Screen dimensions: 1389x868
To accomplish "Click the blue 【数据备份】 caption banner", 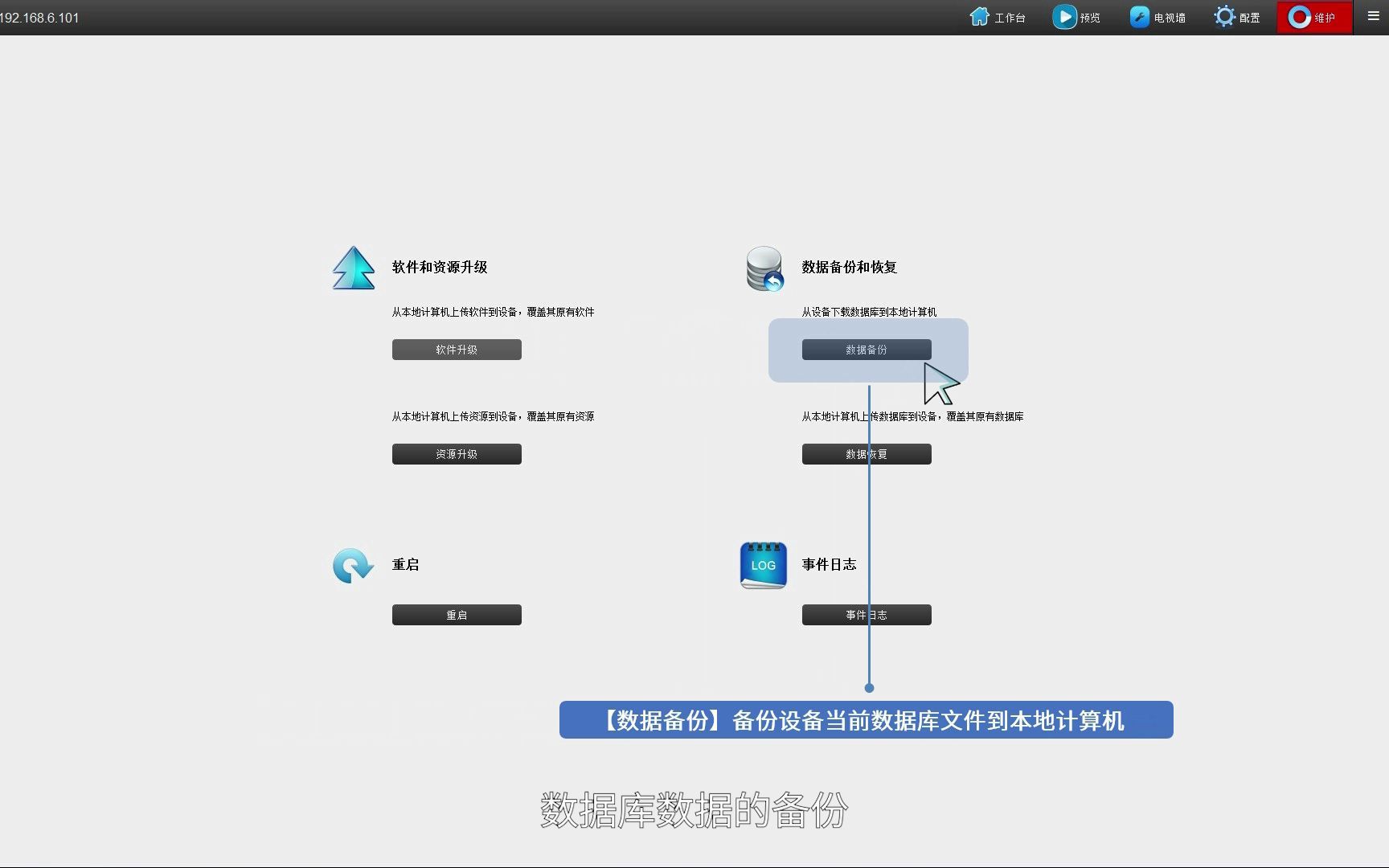I will point(866,720).
